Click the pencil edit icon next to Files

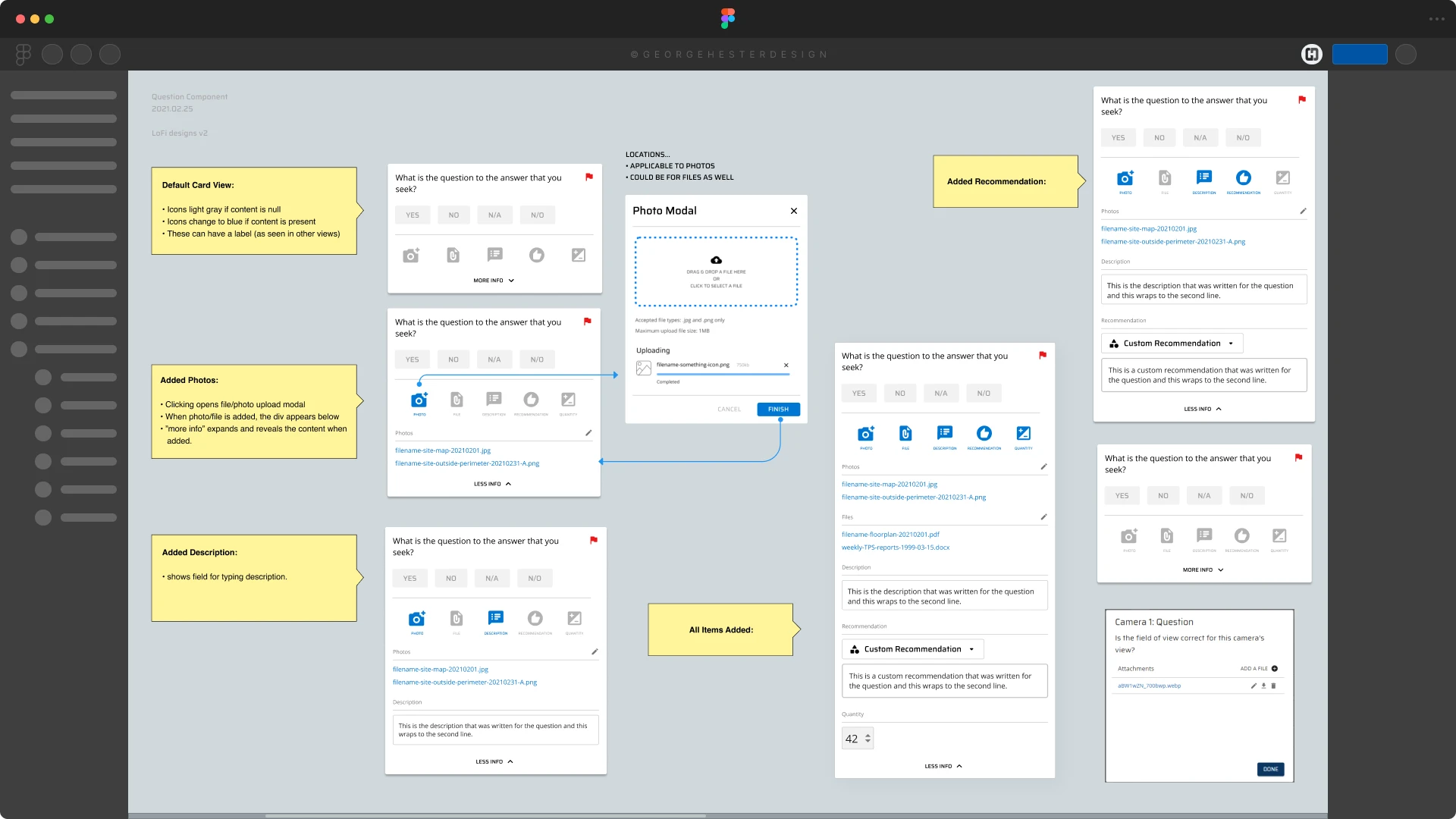1043,517
